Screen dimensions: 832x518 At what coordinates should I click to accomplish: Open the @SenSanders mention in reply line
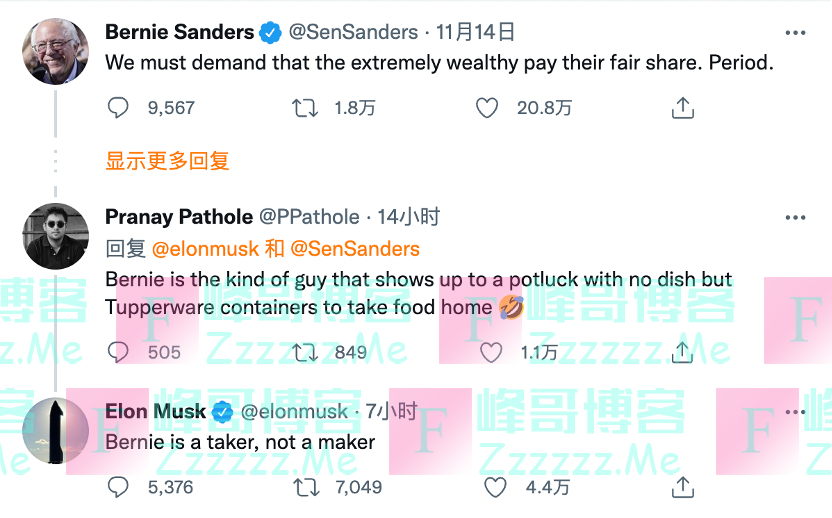point(355,249)
